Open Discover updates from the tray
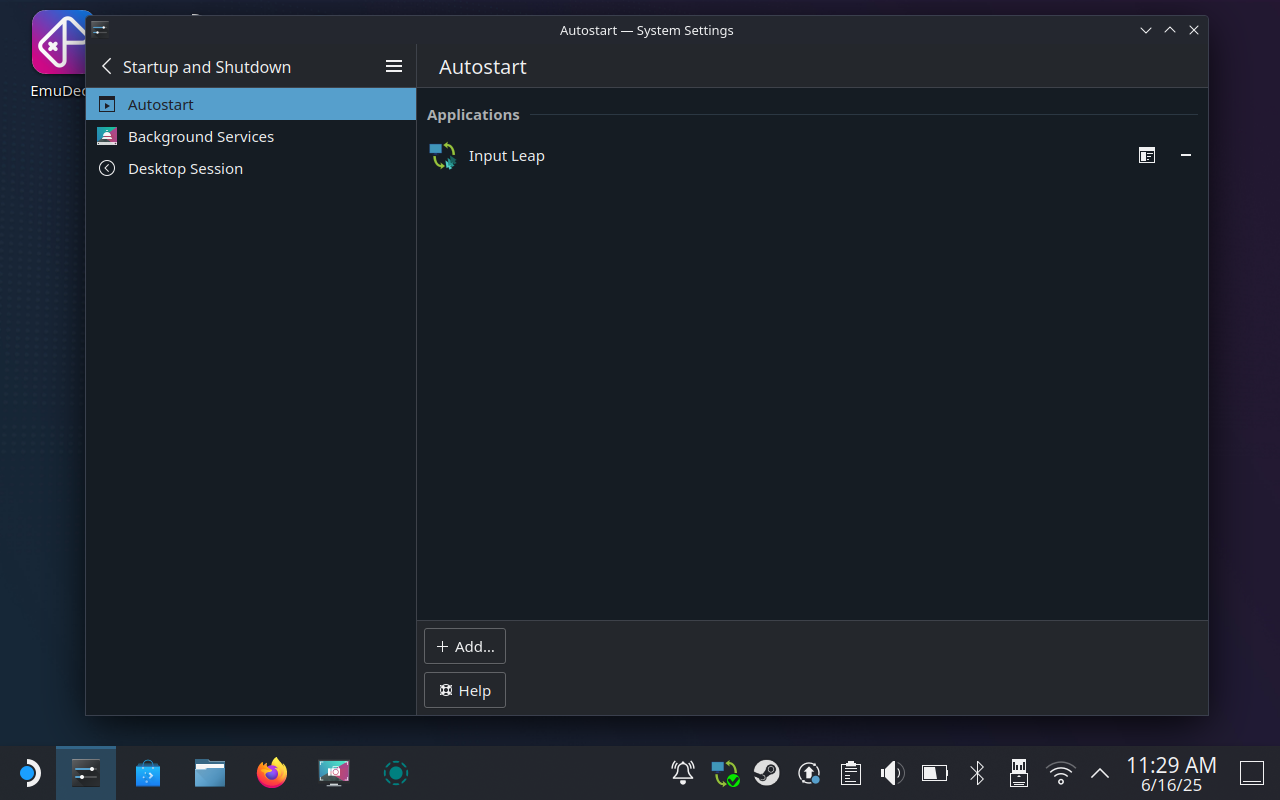This screenshot has width=1280, height=800. [809, 773]
